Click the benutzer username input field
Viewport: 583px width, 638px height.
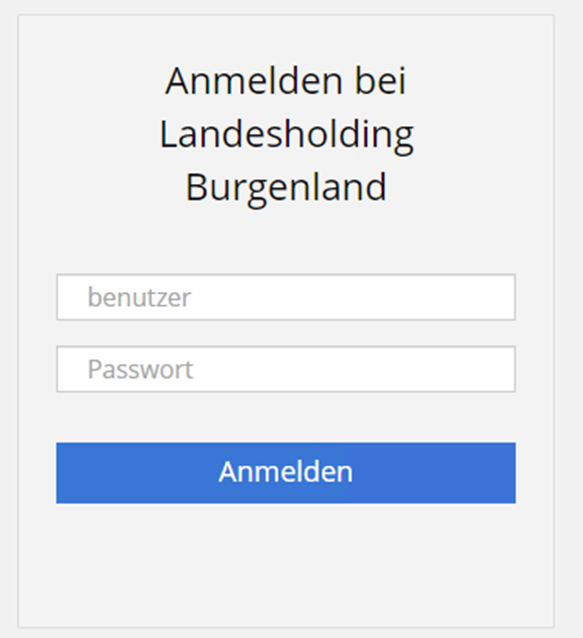tap(286, 297)
